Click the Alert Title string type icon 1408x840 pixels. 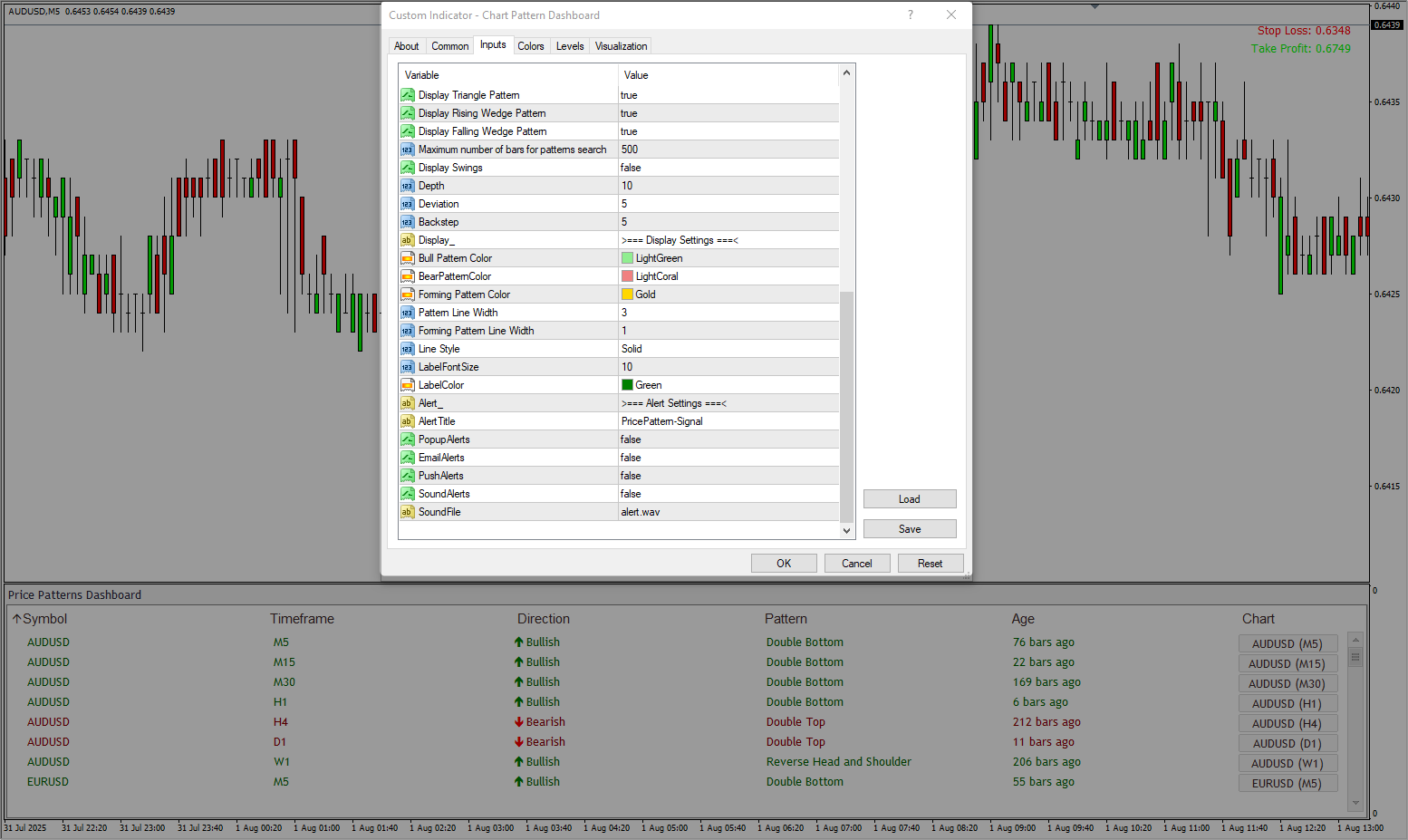(408, 421)
